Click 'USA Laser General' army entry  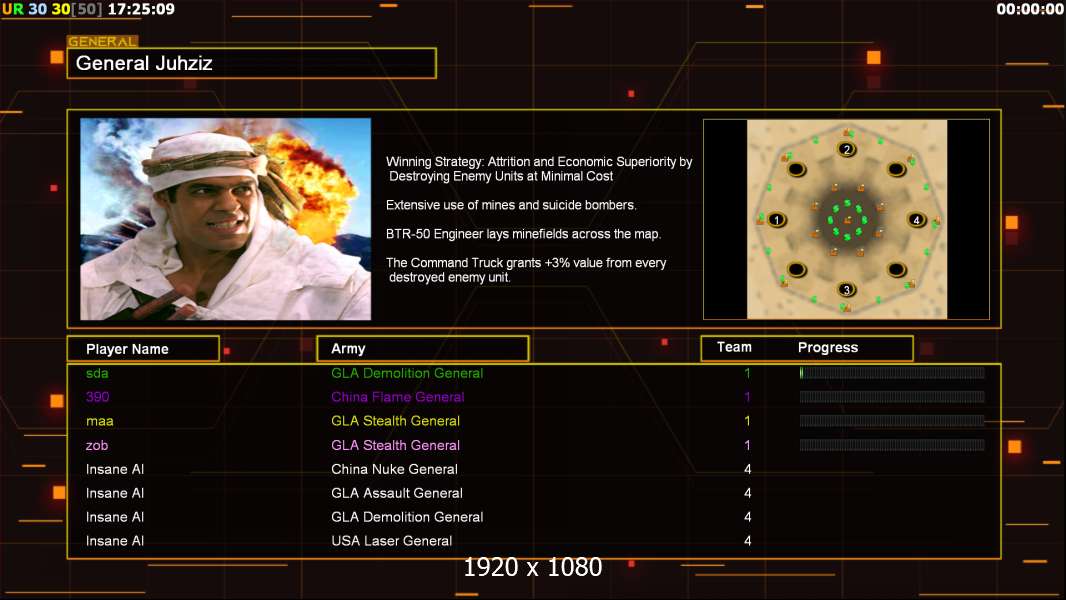[x=392, y=541]
